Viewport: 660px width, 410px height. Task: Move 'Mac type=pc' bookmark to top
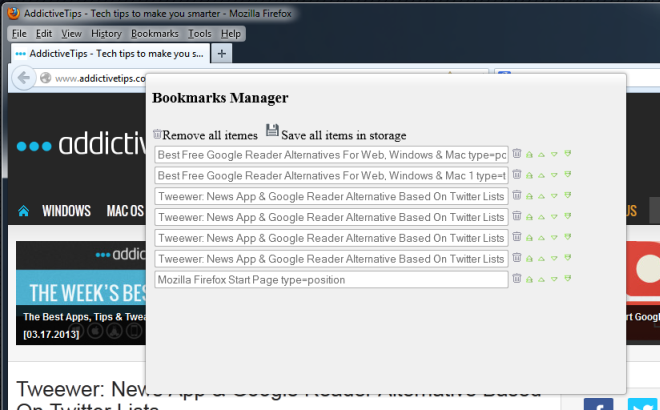(530, 154)
